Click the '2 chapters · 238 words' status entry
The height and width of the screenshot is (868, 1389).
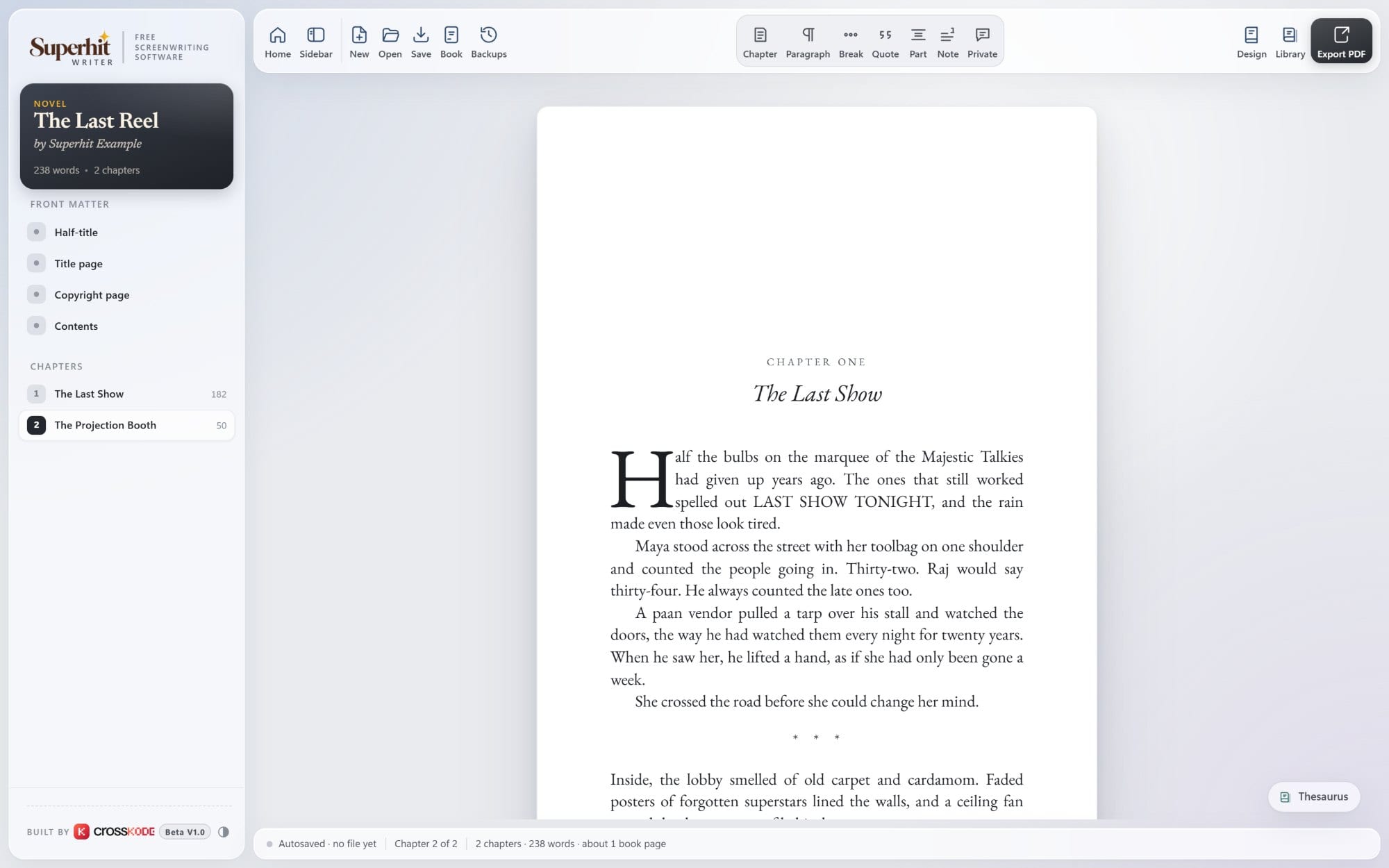point(570,844)
